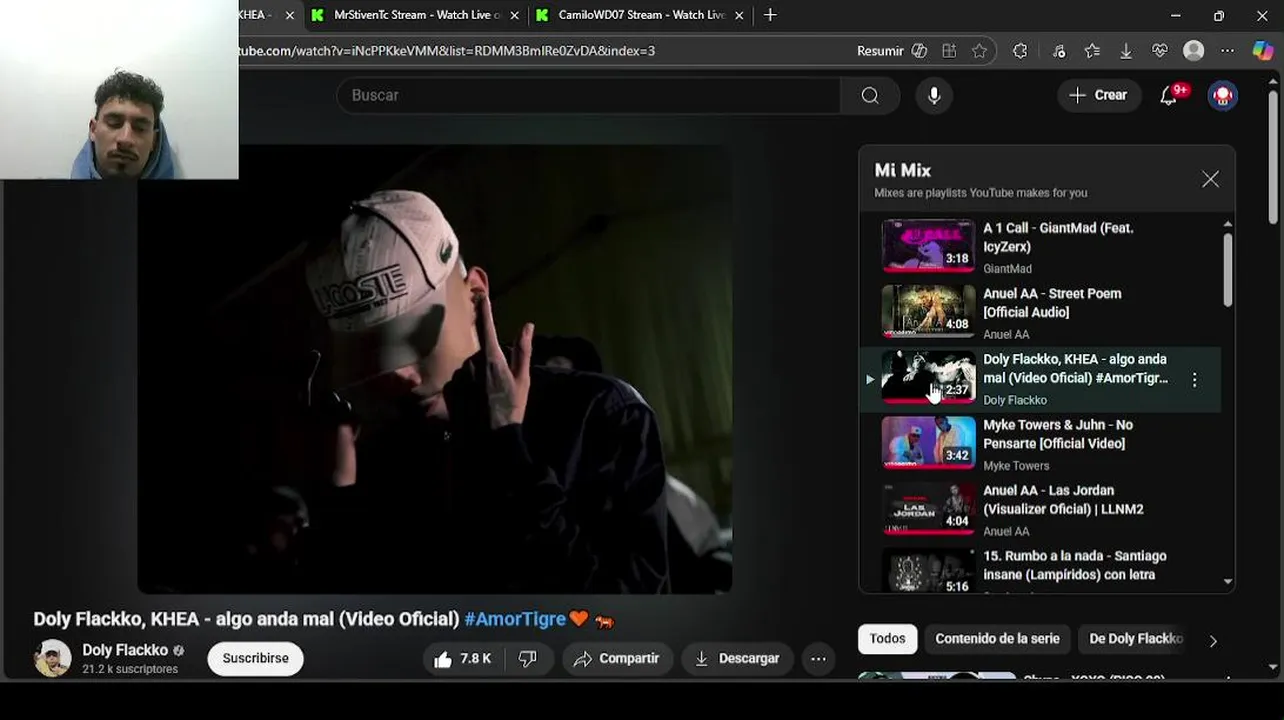Click the browser address bar URL
Viewport: 1284px width, 720px height.
point(446,50)
